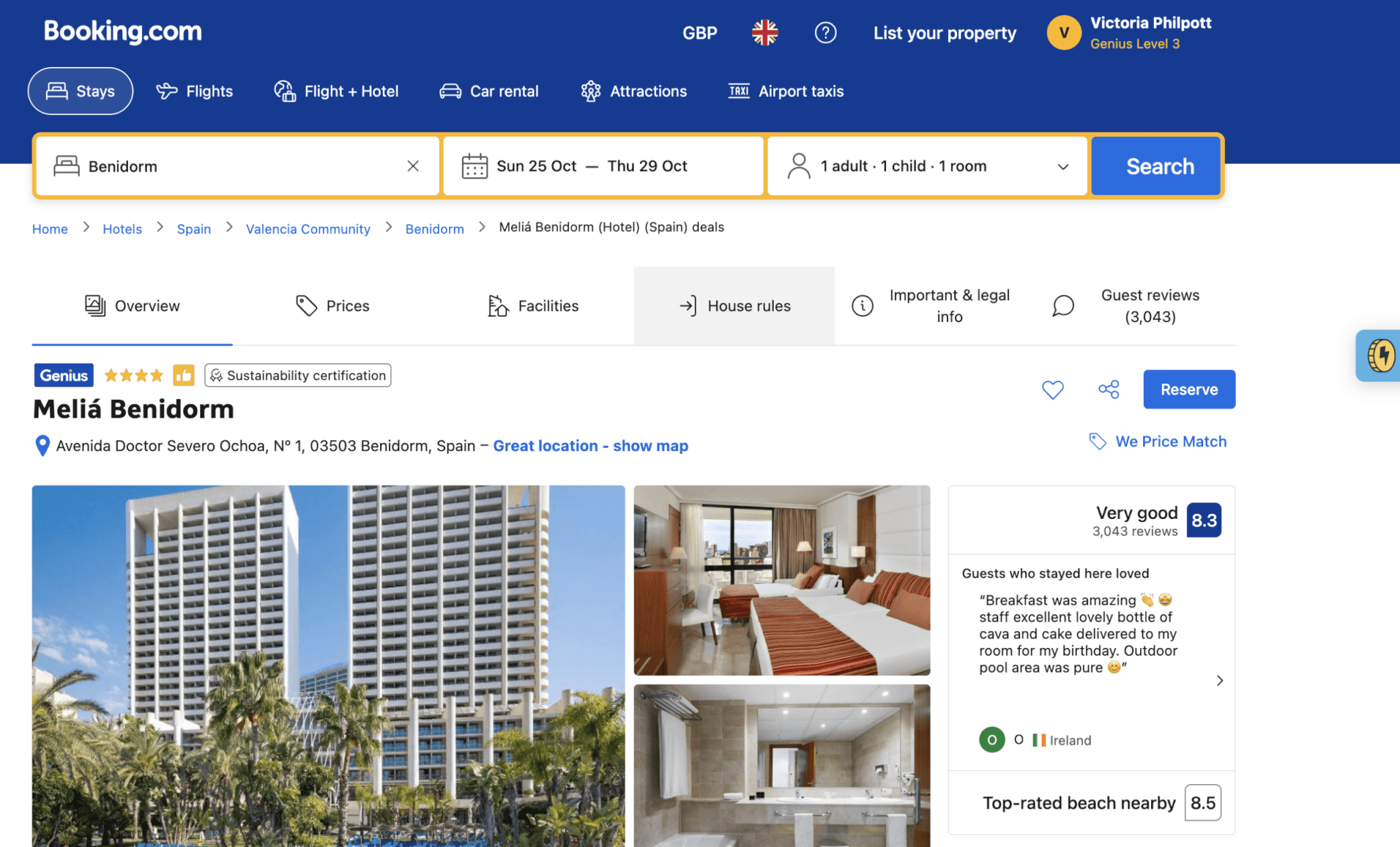Click the yellow thumbs-up preferred badge
This screenshot has height=847, width=1400.
183,375
